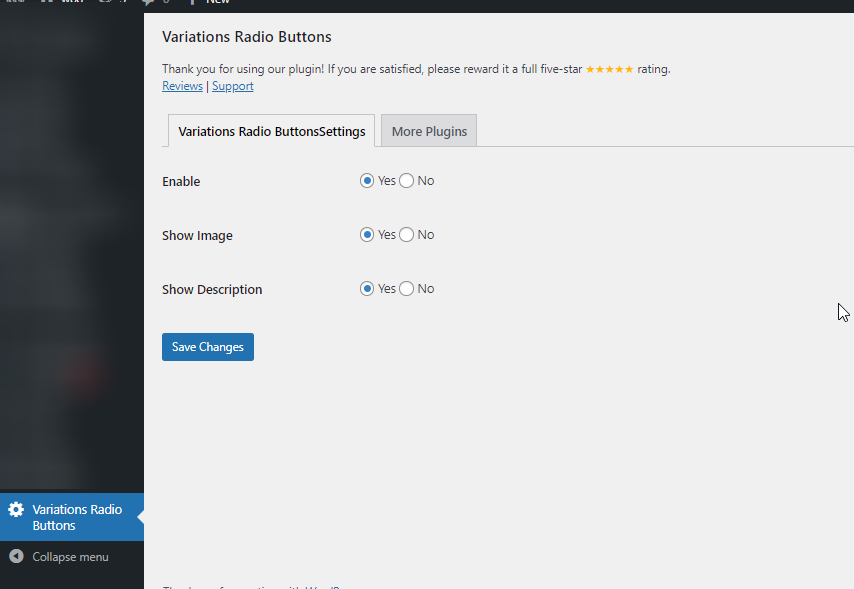
Task: Open the Reviews link
Action: [x=182, y=86]
